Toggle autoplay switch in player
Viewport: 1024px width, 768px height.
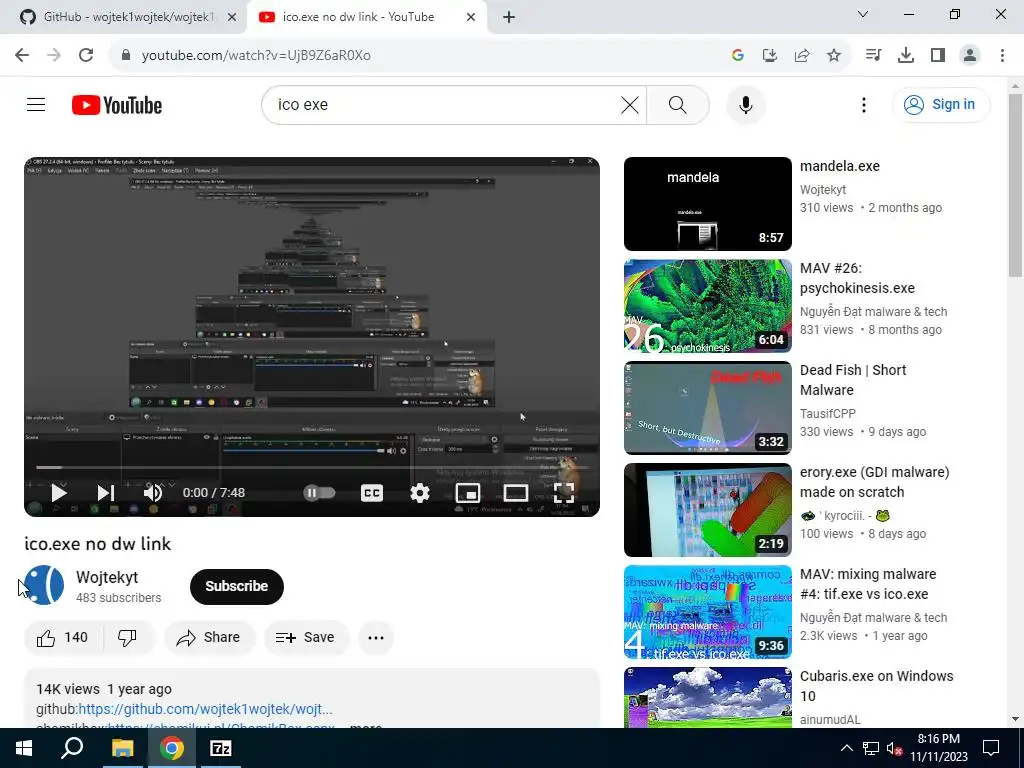pos(319,492)
